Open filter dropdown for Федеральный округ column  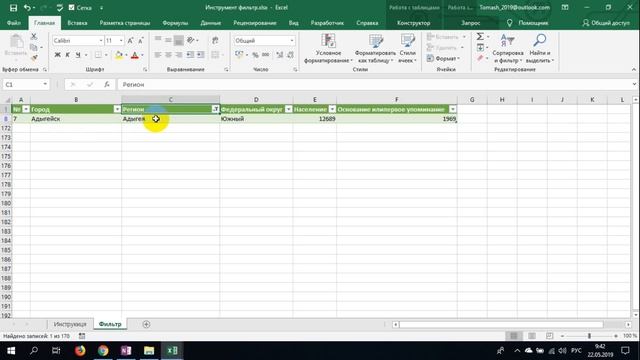(x=289, y=109)
